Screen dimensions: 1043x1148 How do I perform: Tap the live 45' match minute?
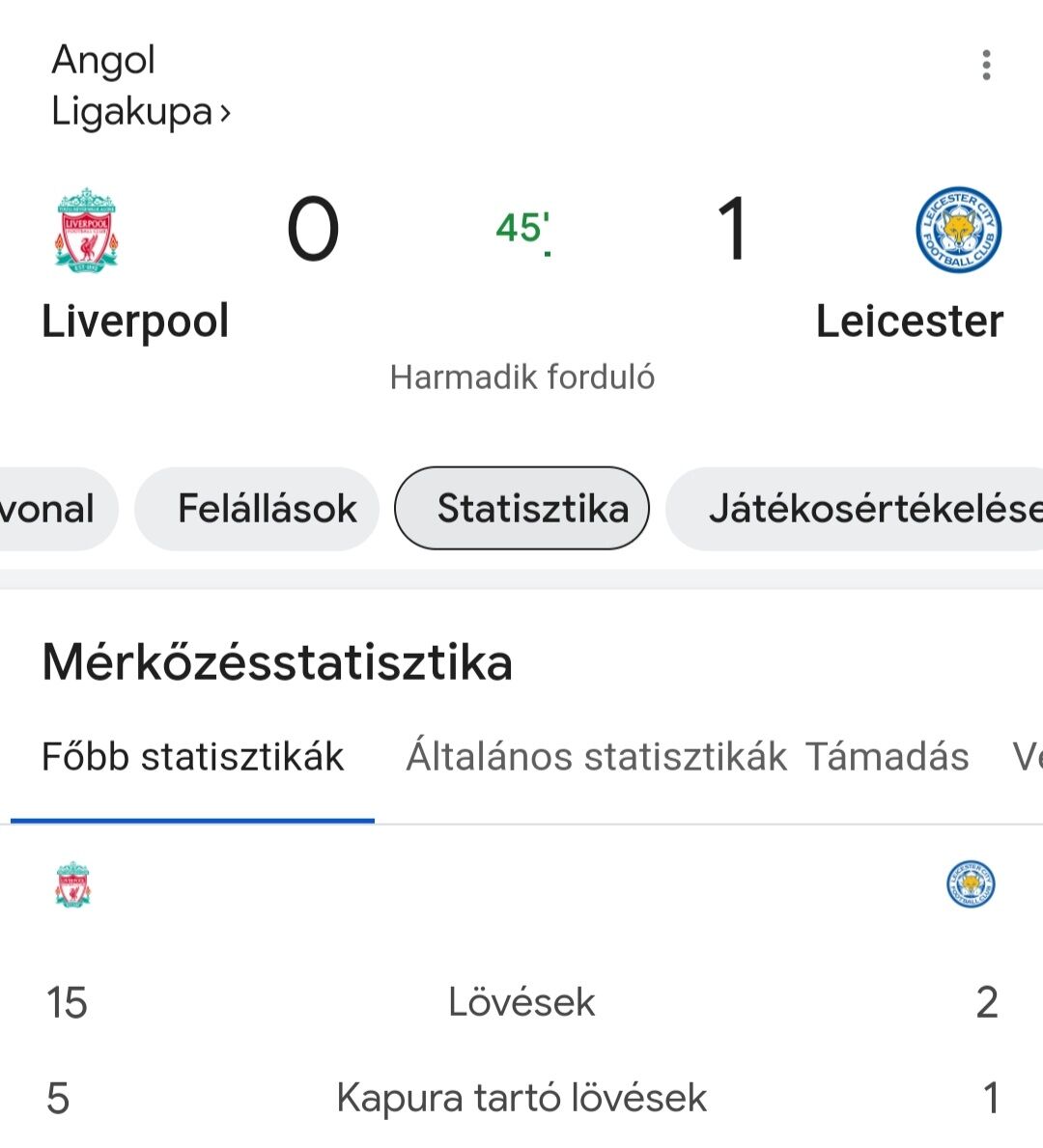click(x=523, y=231)
